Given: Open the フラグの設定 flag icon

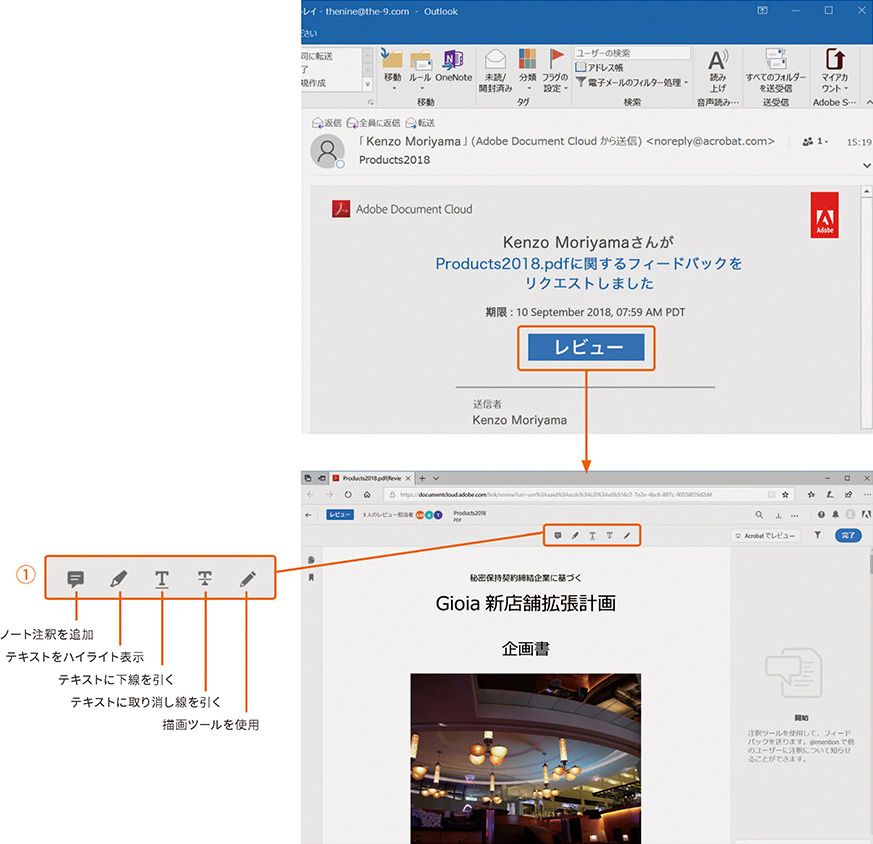Looking at the screenshot, I should [556, 58].
